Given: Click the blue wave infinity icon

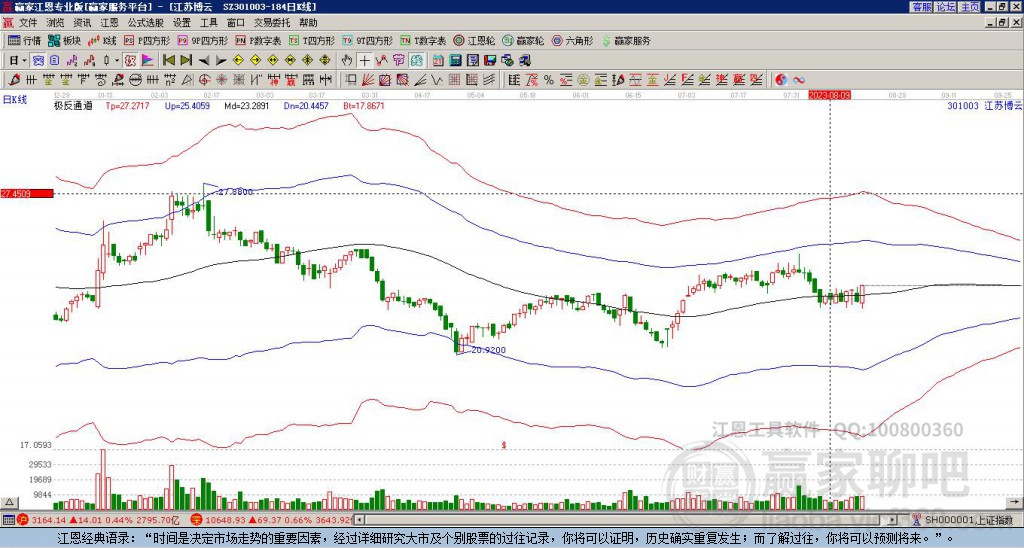Looking at the screenshot, I should (x=799, y=80).
